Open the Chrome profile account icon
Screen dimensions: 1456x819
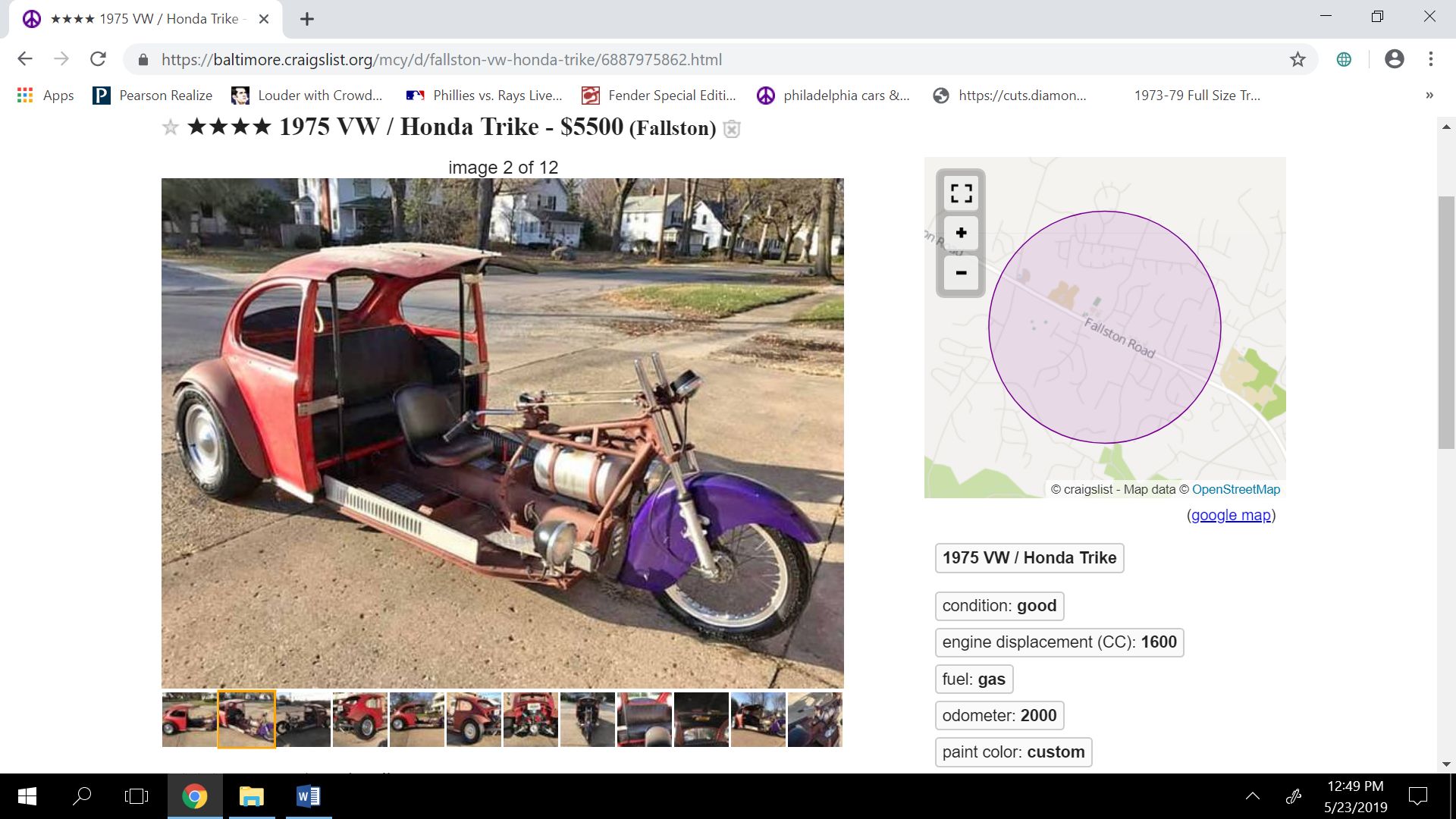1394,59
